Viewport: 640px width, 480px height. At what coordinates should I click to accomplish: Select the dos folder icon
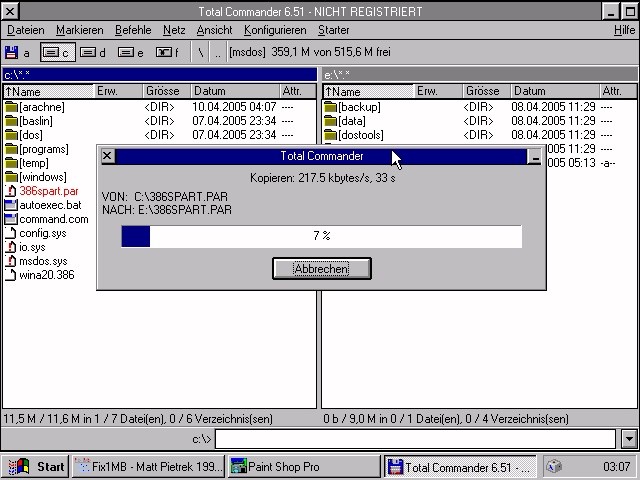click(11, 135)
